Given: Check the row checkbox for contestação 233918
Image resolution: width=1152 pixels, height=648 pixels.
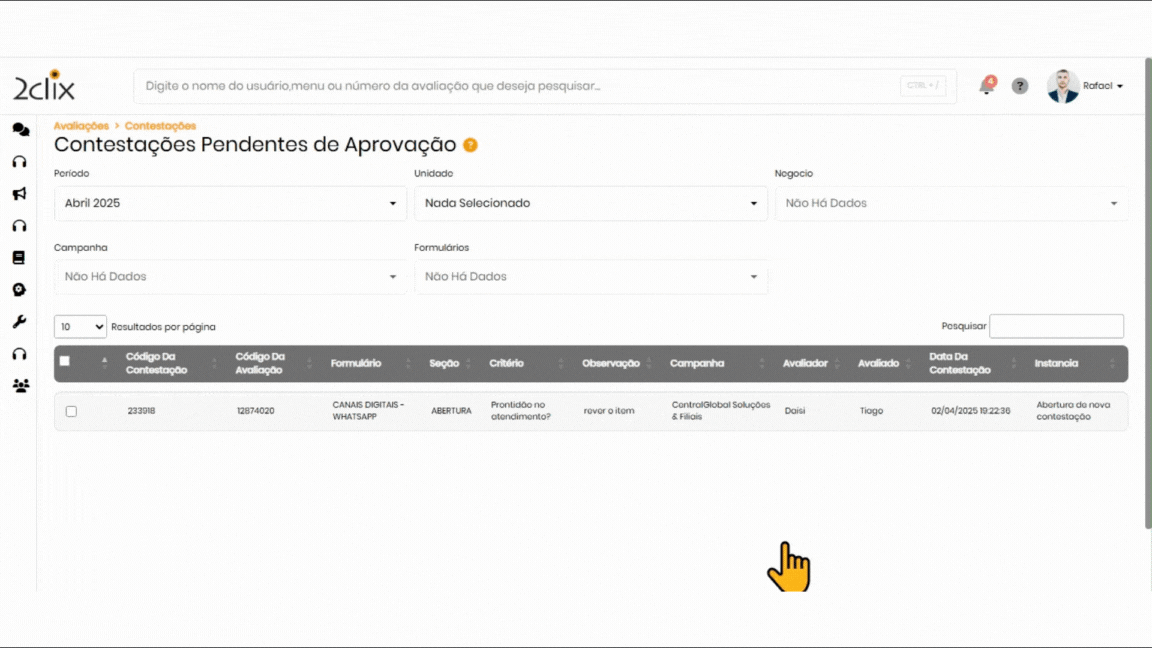Looking at the screenshot, I should point(71,411).
